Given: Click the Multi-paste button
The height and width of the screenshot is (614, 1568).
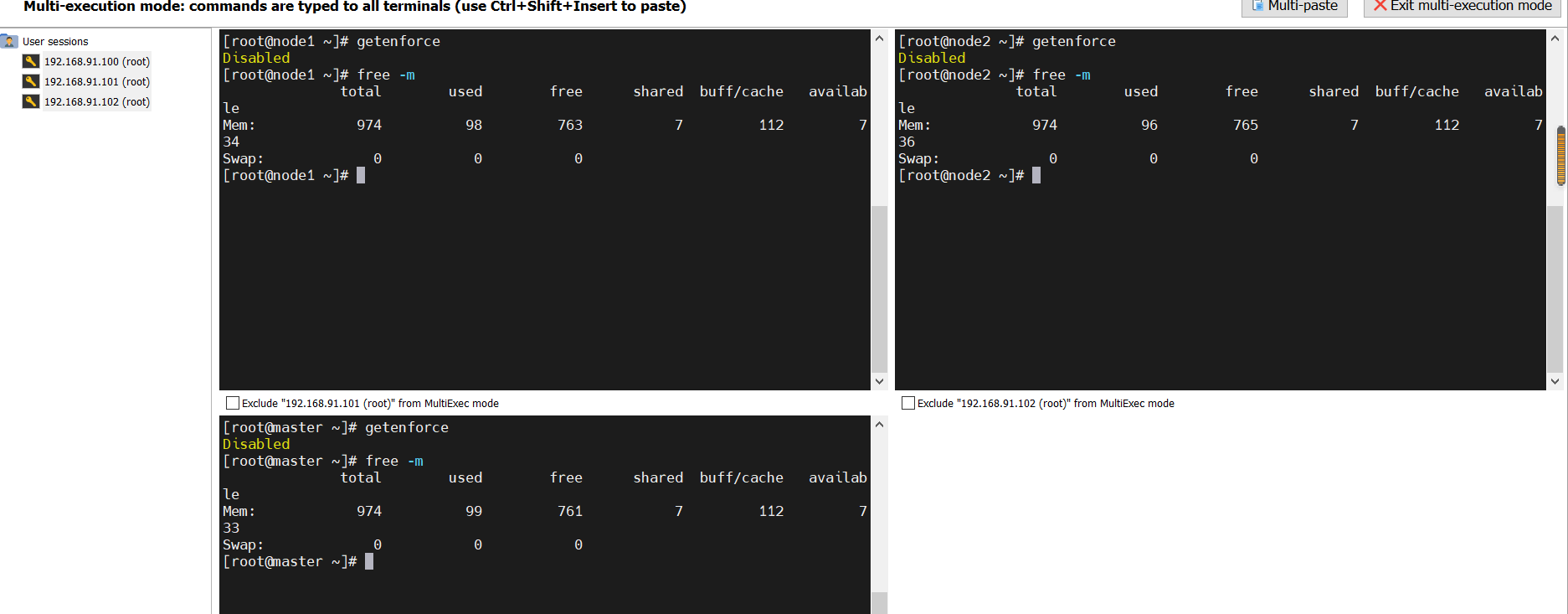Looking at the screenshot, I should point(1294,7).
